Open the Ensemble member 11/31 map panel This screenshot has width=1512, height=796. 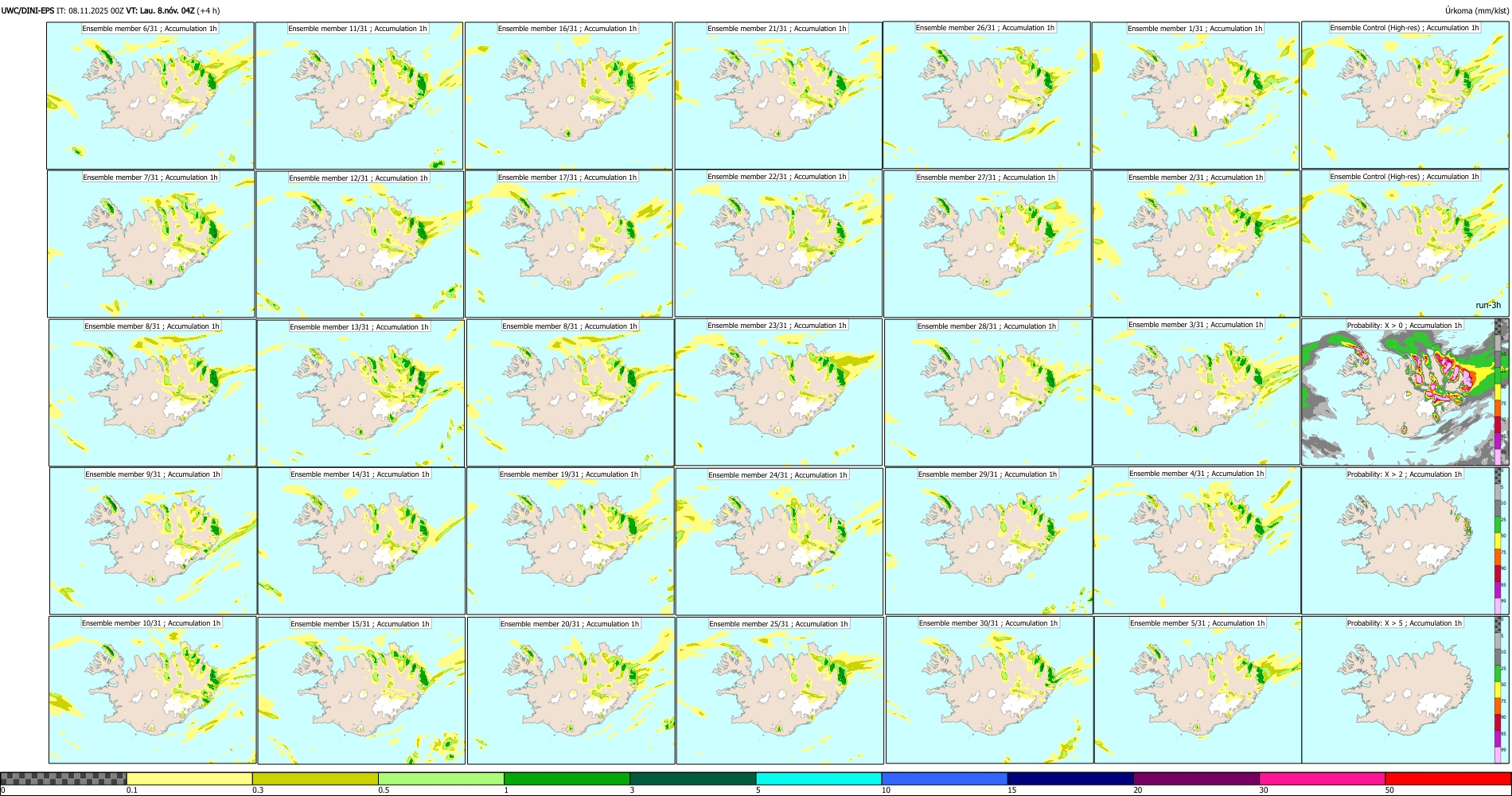359,96
